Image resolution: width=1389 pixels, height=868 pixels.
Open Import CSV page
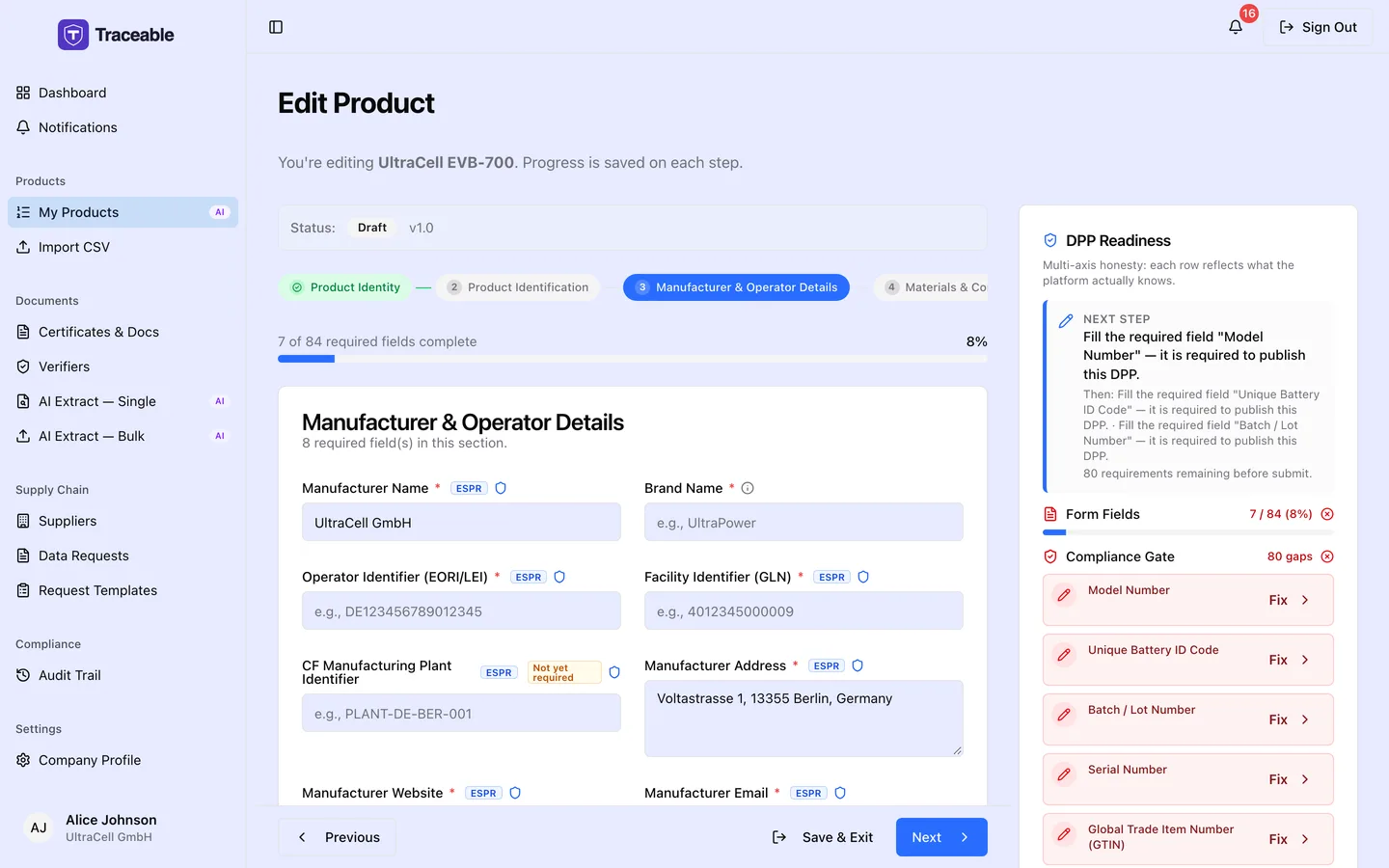(x=123, y=247)
